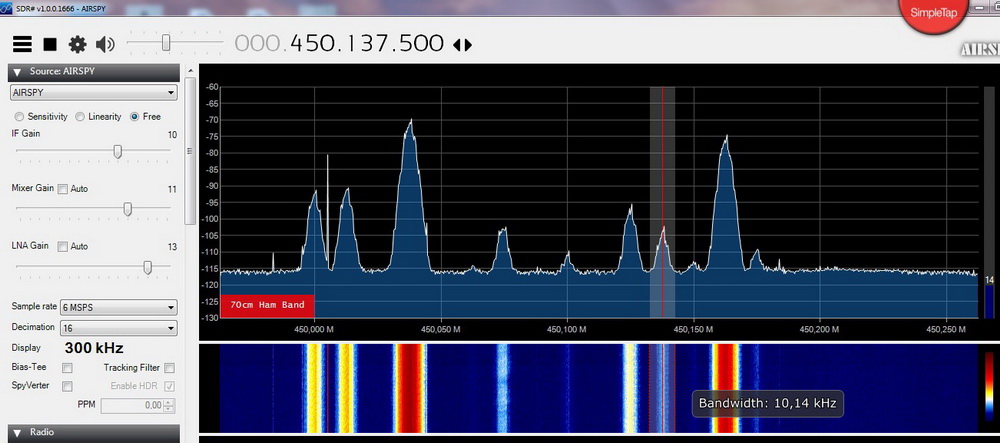Click the 300 kHz display value
Screen dimensions: 1000x443
click(x=94, y=348)
